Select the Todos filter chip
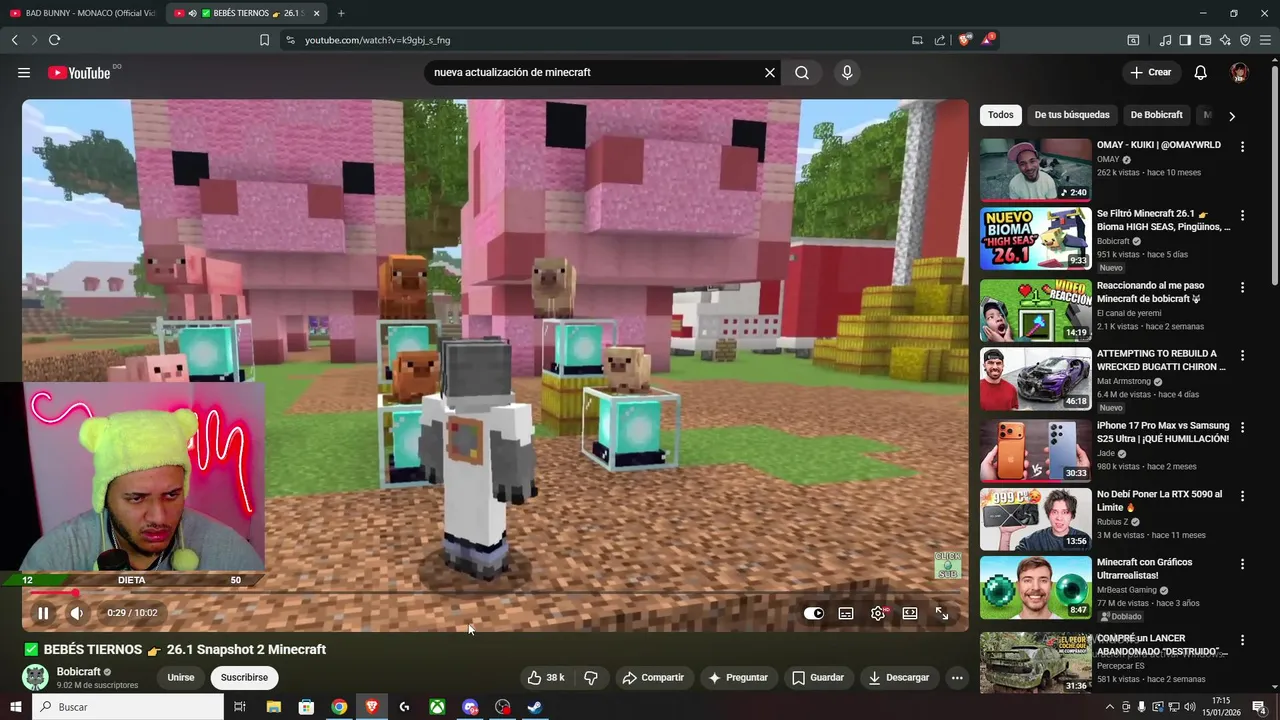 tap(1001, 115)
